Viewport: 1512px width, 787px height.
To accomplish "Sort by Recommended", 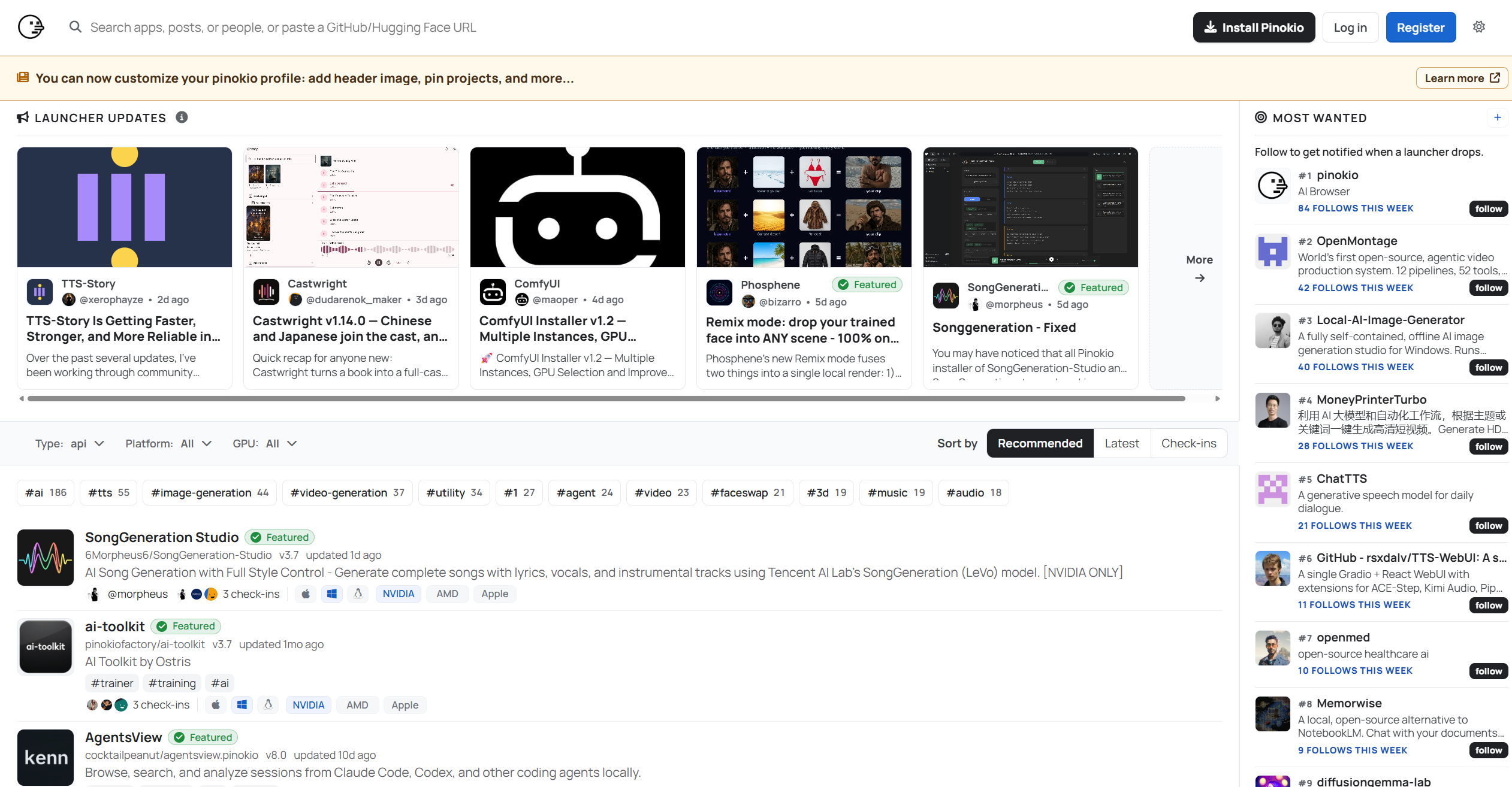I will click(x=1040, y=443).
